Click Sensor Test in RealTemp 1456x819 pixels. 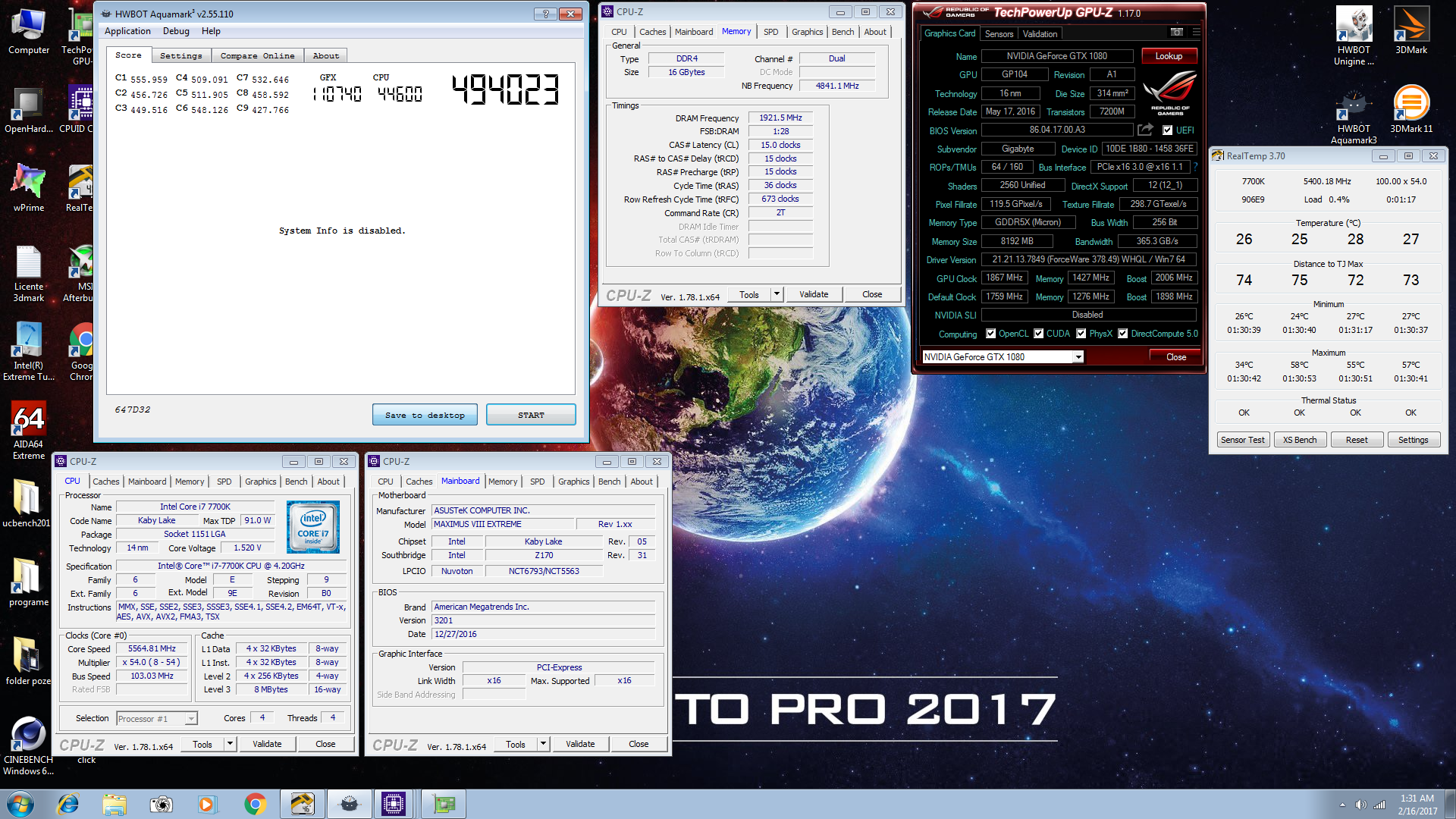click(1242, 440)
